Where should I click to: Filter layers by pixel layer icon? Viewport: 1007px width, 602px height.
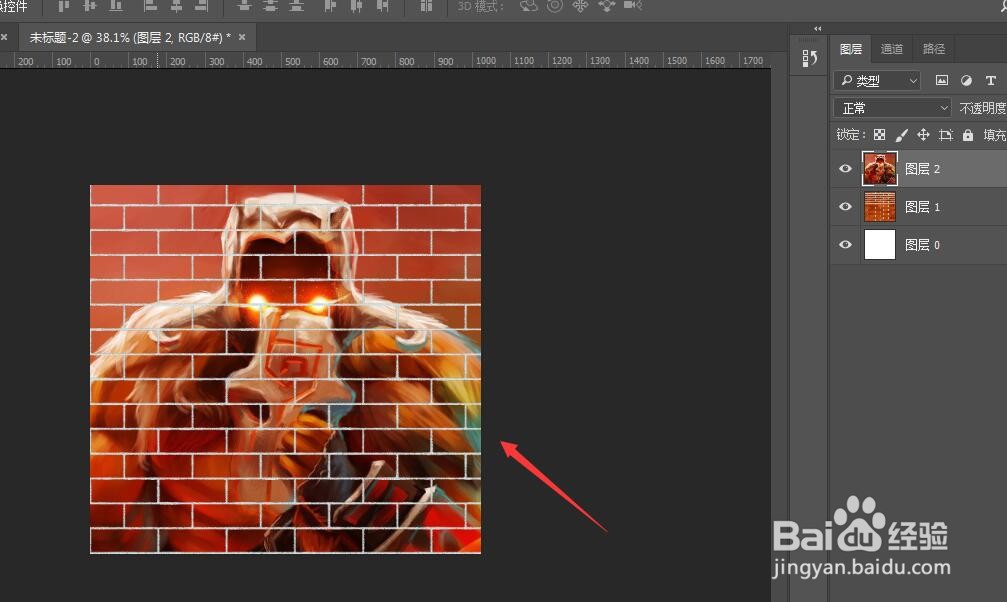point(941,80)
